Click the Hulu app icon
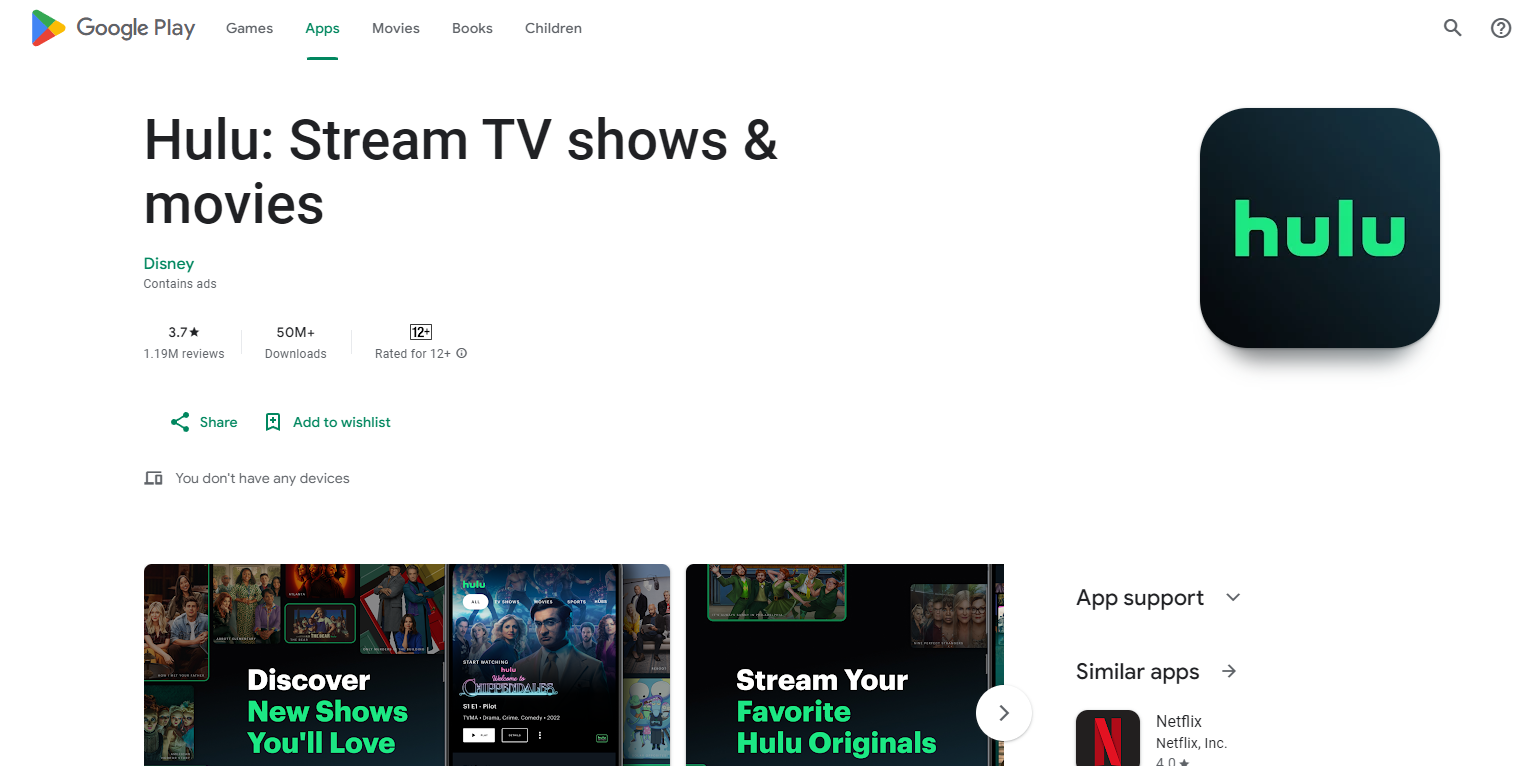Screen dimensions: 1528x766 [1319, 228]
